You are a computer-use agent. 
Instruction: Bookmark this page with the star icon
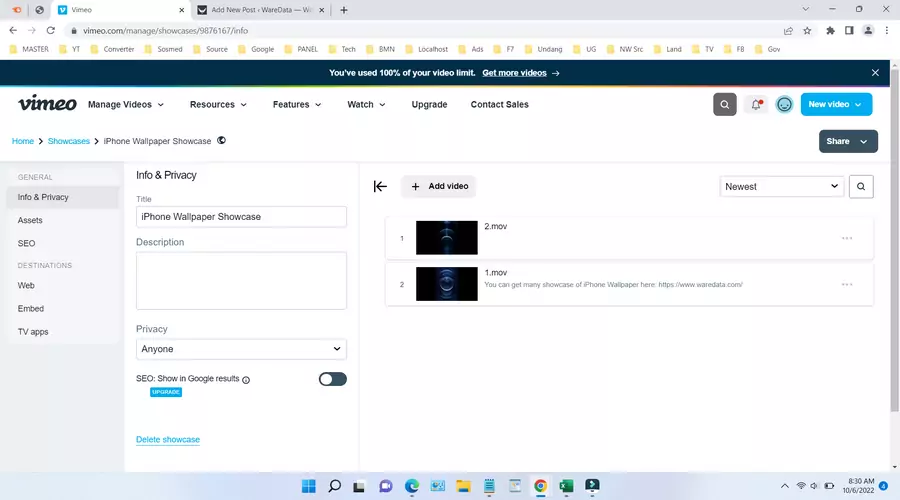coord(807,30)
